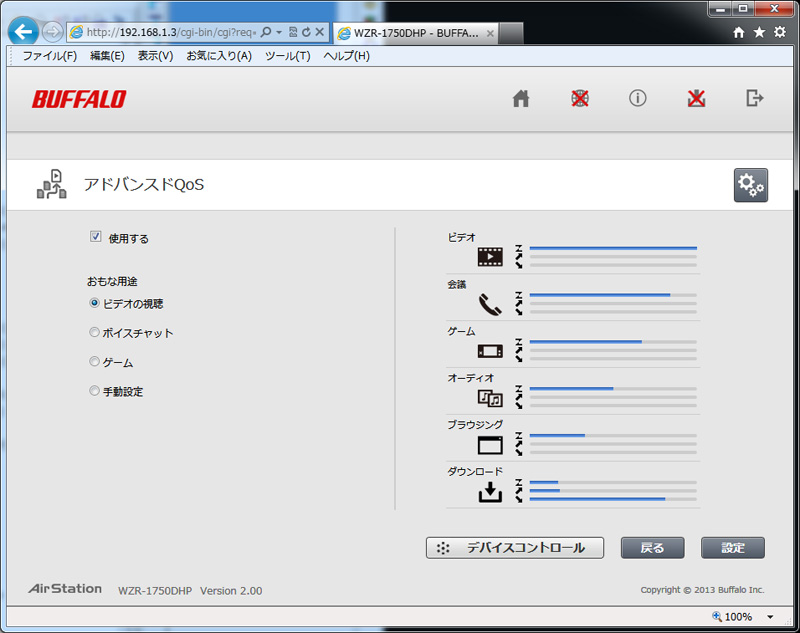Viewport: 800px width, 633px height.
Task: Click the information icon in header
Action: coord(637,98)
